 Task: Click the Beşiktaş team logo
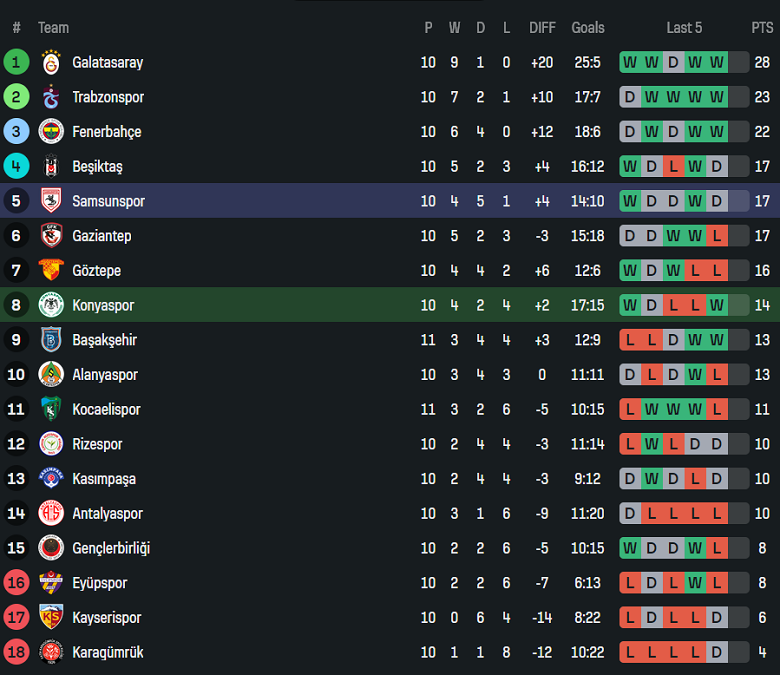[51, 166]
